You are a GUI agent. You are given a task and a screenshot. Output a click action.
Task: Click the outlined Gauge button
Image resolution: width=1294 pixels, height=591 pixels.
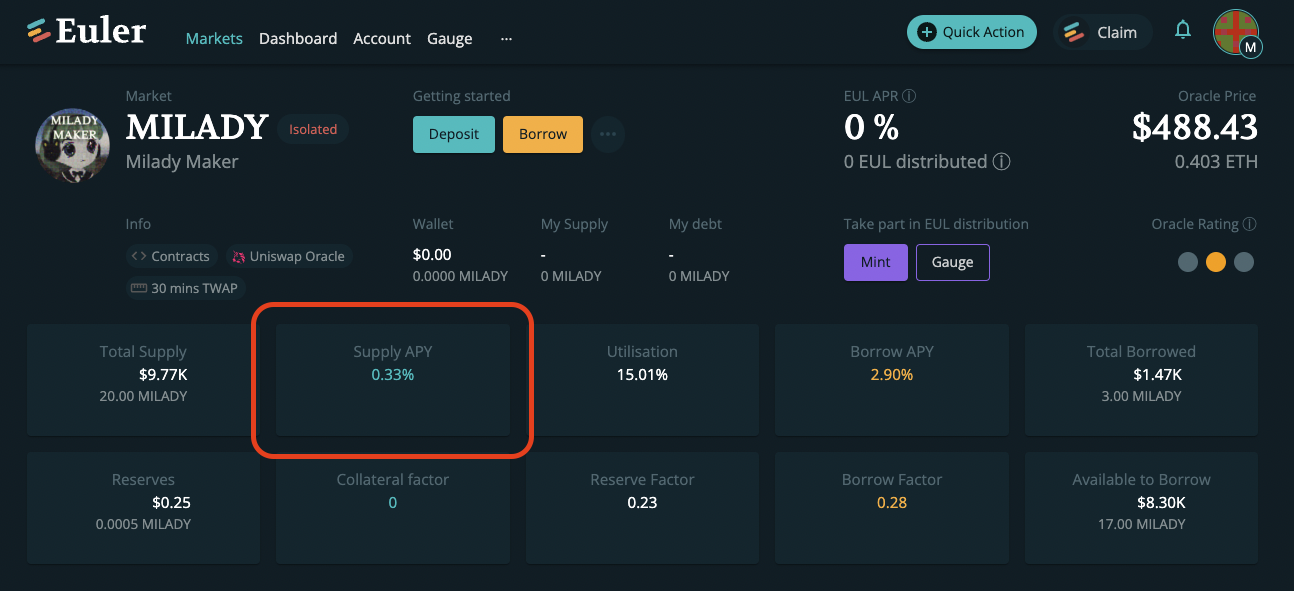pyautogui.click(x=953, y=262)
